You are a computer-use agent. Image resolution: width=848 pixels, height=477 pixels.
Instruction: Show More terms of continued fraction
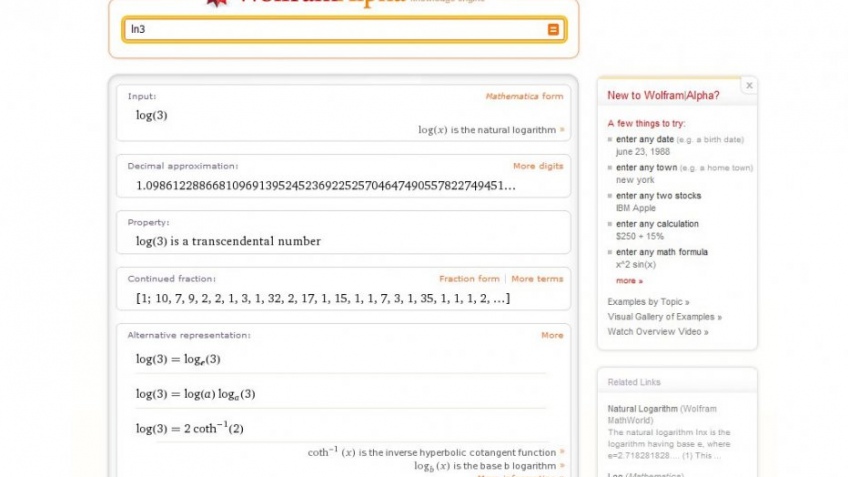(537, 279)
